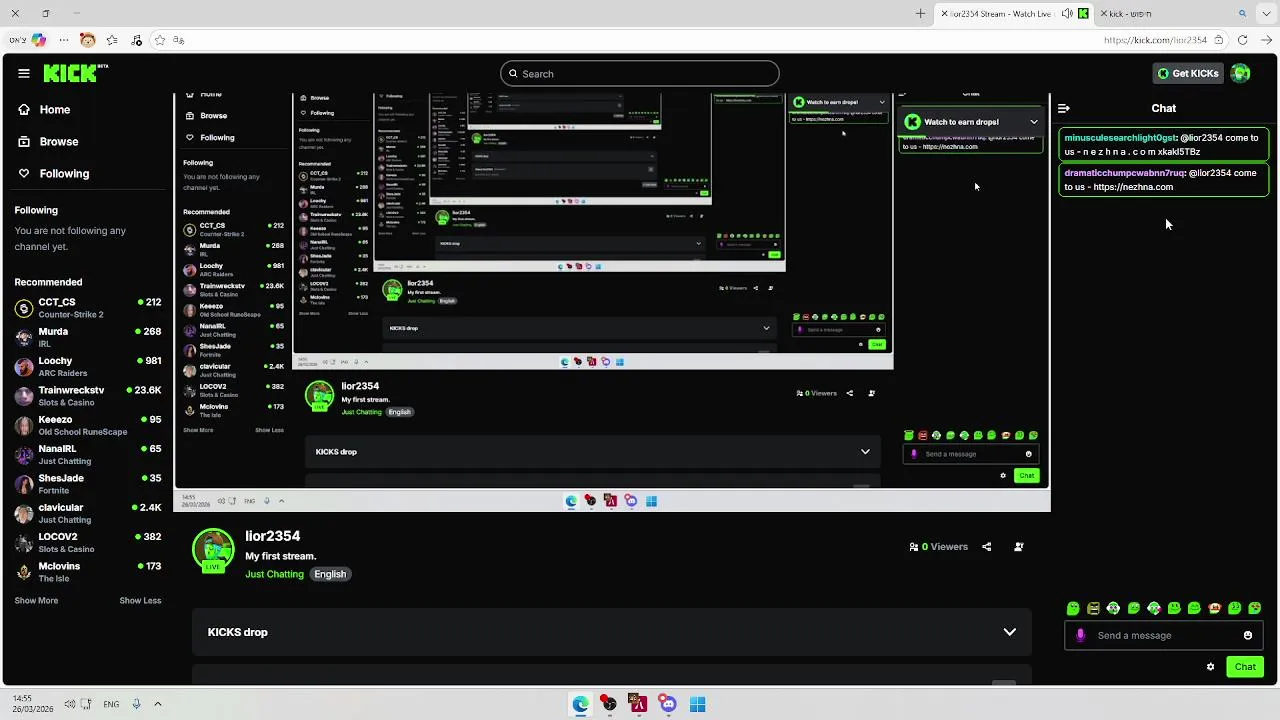The image size is (1280, 720).
Task: Open Following in the sidebar
Action: point(54,174)
